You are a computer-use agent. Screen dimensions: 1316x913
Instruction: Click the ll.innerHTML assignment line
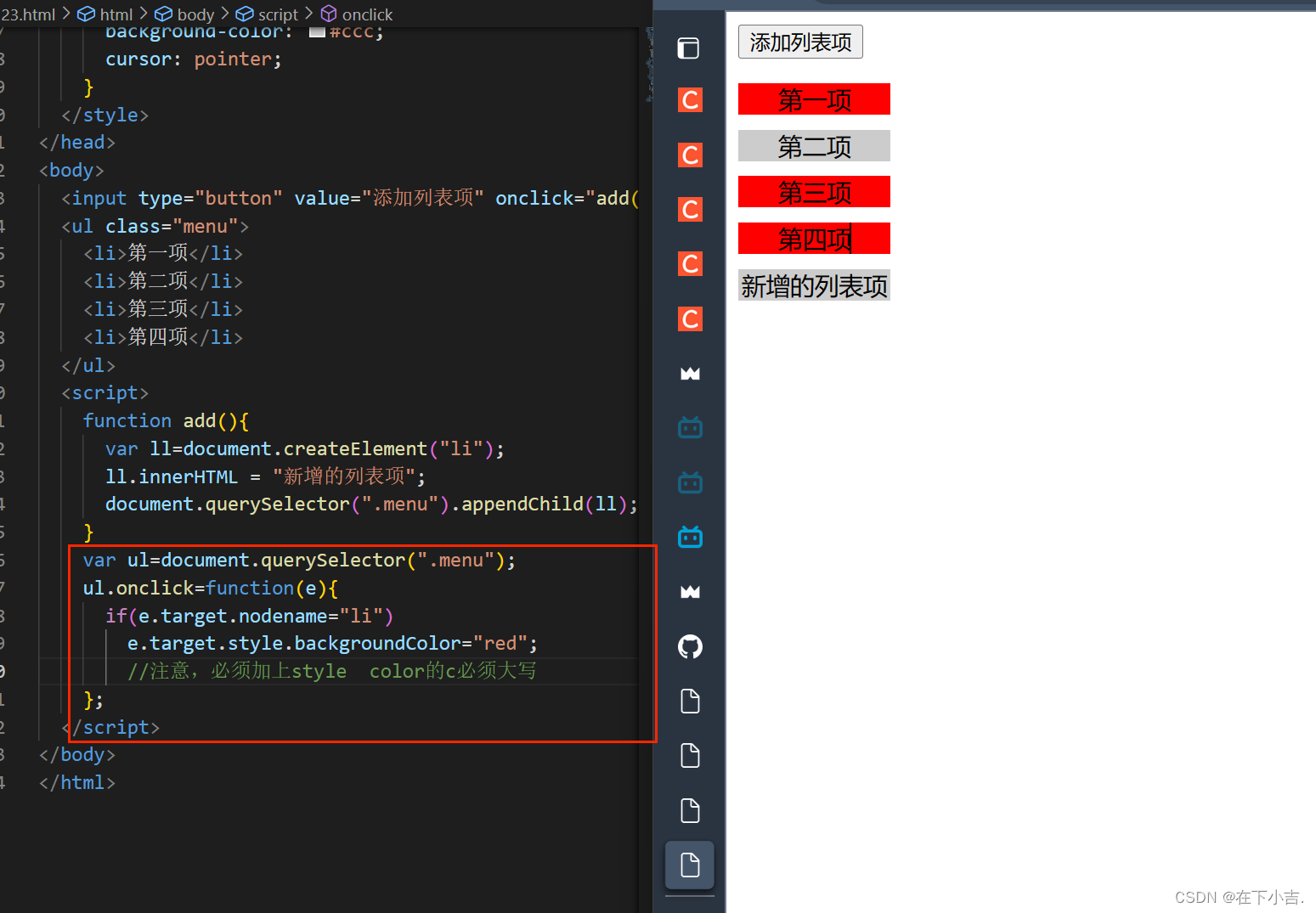[265, 476]
